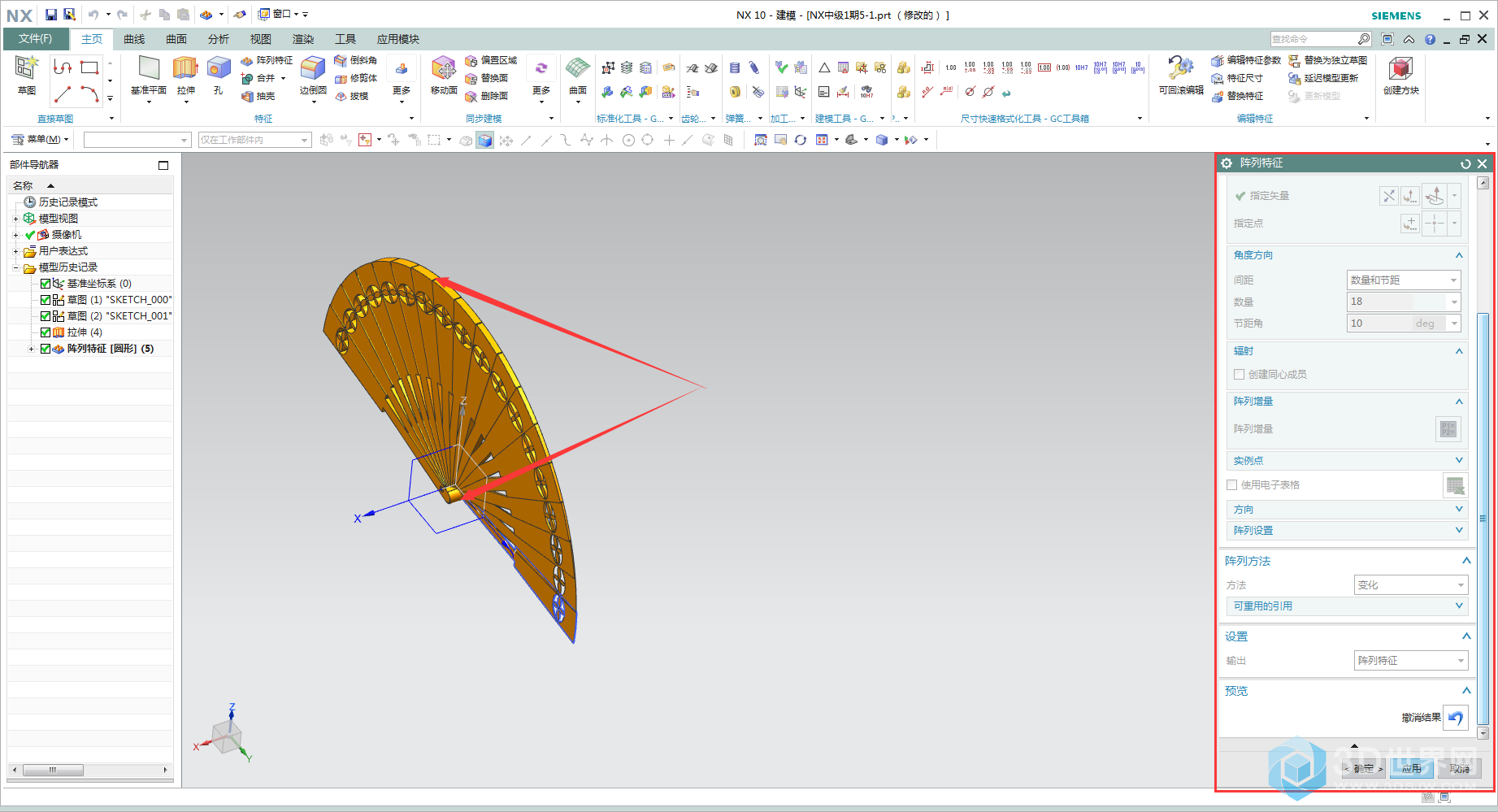Open the Pitch Angle (节距角) dropdown
Viewport: 1498px width, 812px height.
pyautogui.click(x=1454, y=323)
